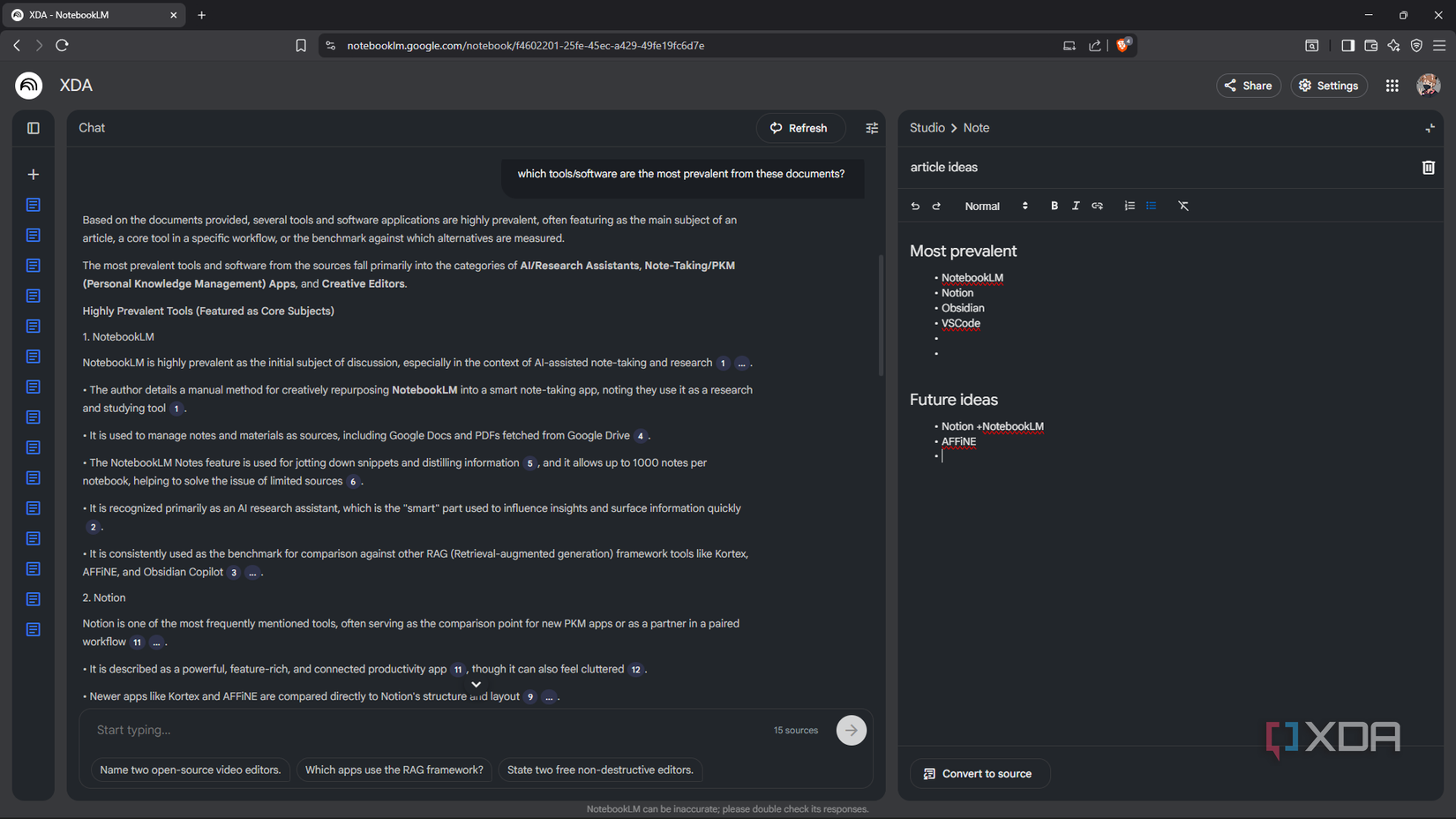This screenshot has height=819, width=1456.
Task: Switch to a numbered list in the note
Action: pos(1130,206)
